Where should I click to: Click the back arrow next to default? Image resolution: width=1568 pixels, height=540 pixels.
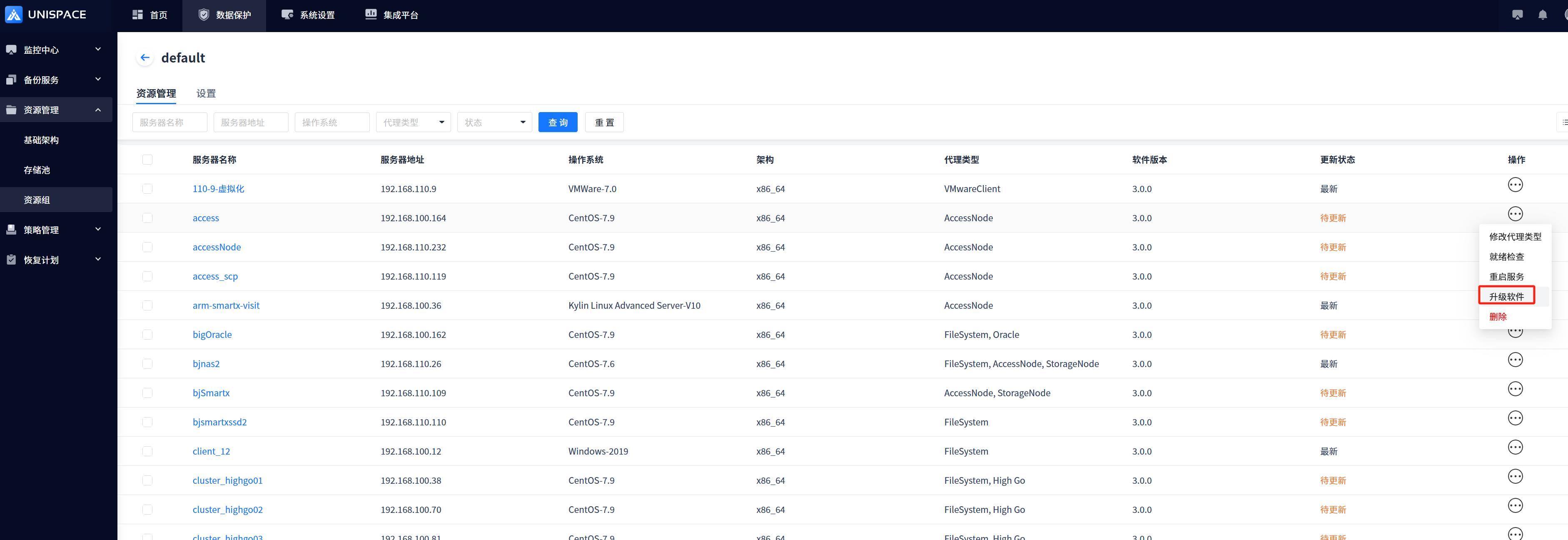[145, 58]
